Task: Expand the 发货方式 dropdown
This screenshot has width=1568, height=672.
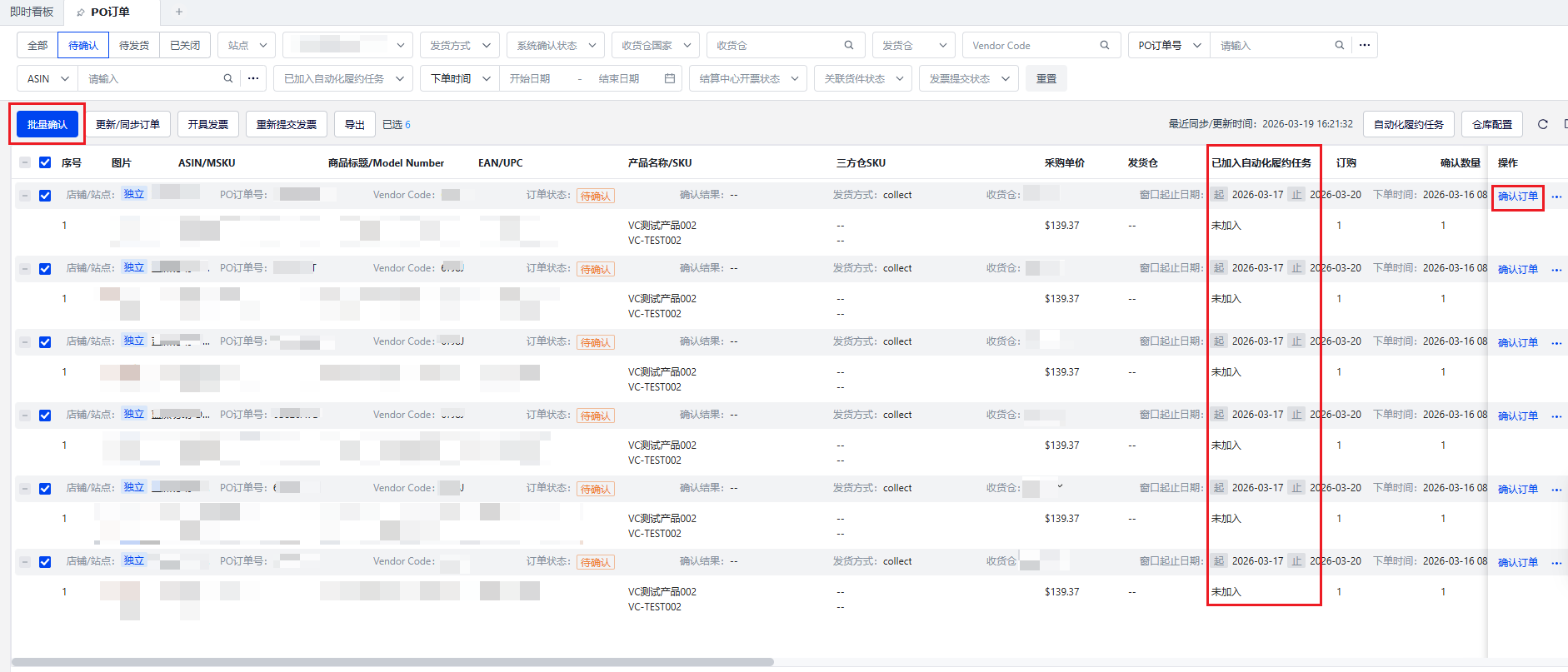Action: click(459, 45)
